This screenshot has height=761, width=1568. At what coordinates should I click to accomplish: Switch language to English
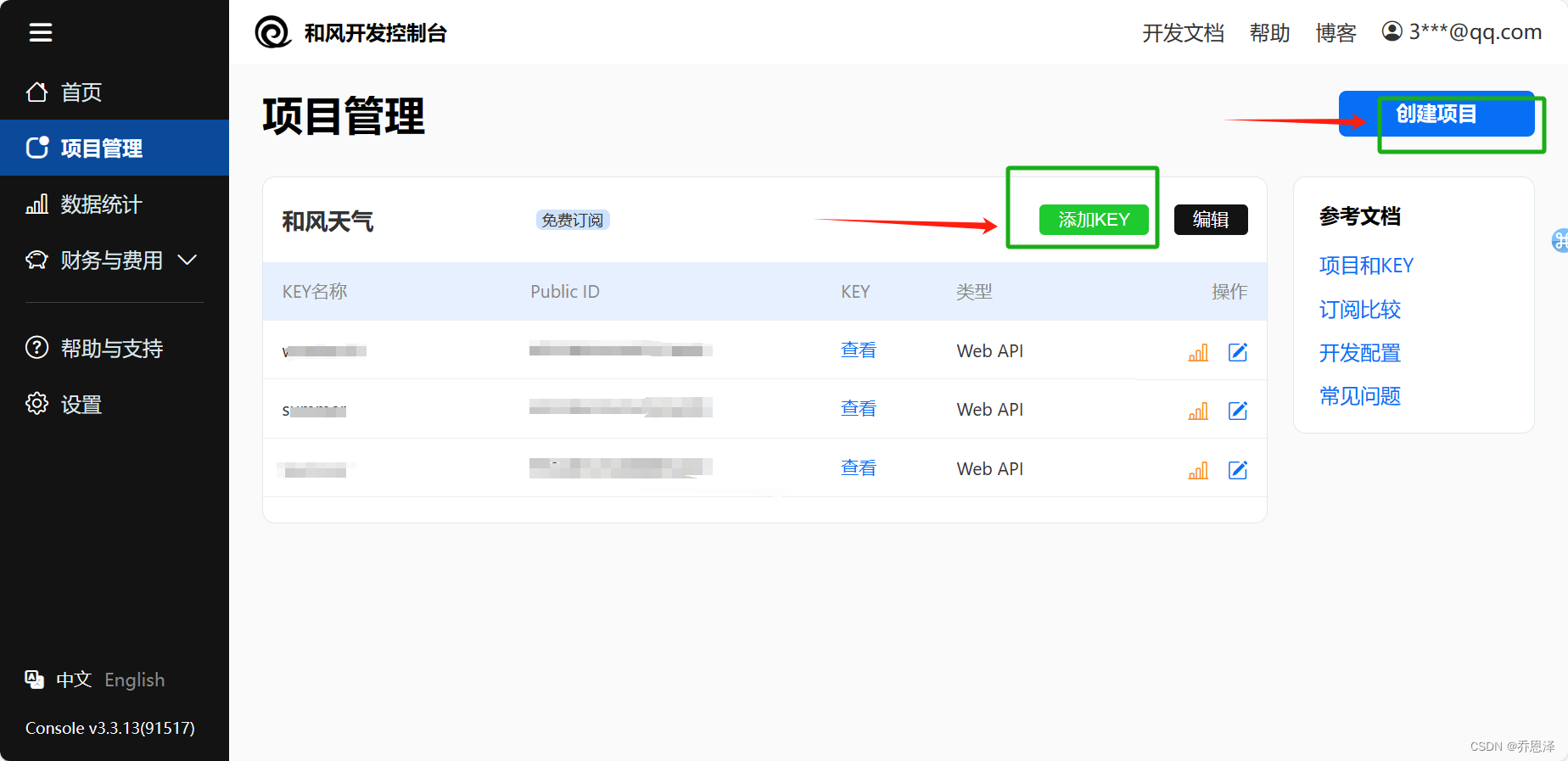pyautogui.click(x=135, y=680)
